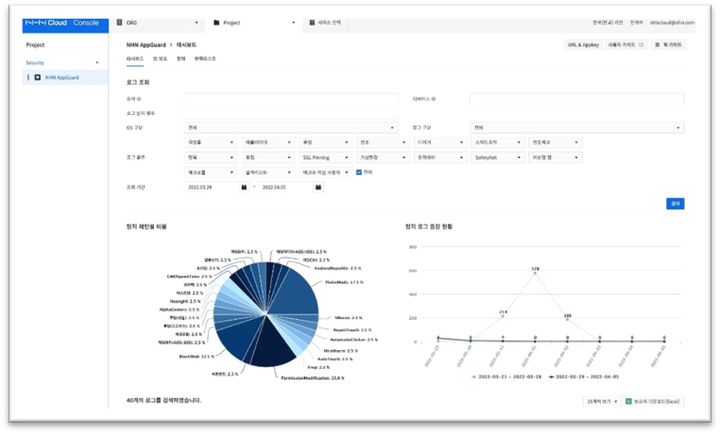
Task: Click the service selection grid icon
Action: click(313, 22)
